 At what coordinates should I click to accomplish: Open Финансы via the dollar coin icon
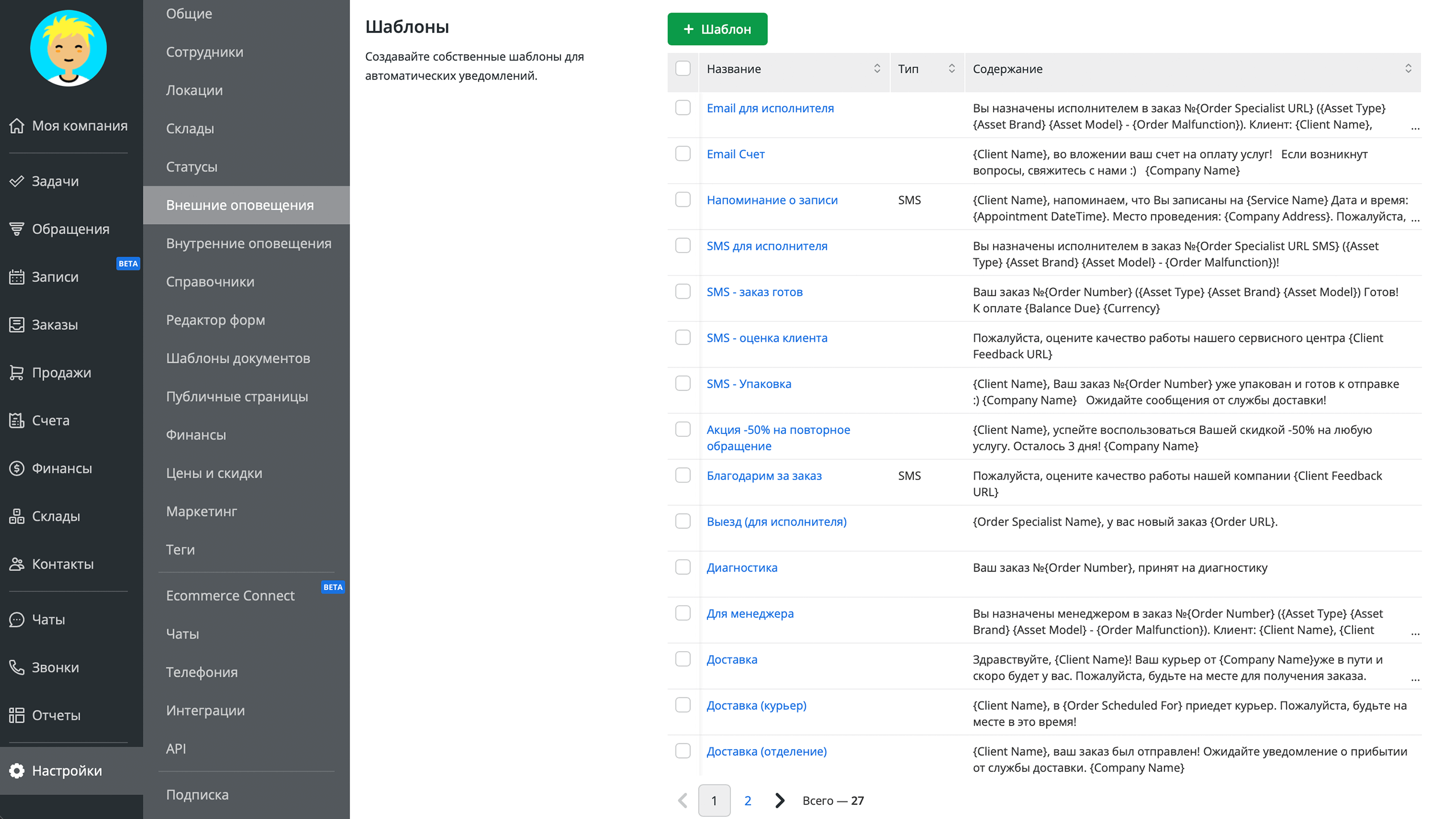(x=17, y=468)
